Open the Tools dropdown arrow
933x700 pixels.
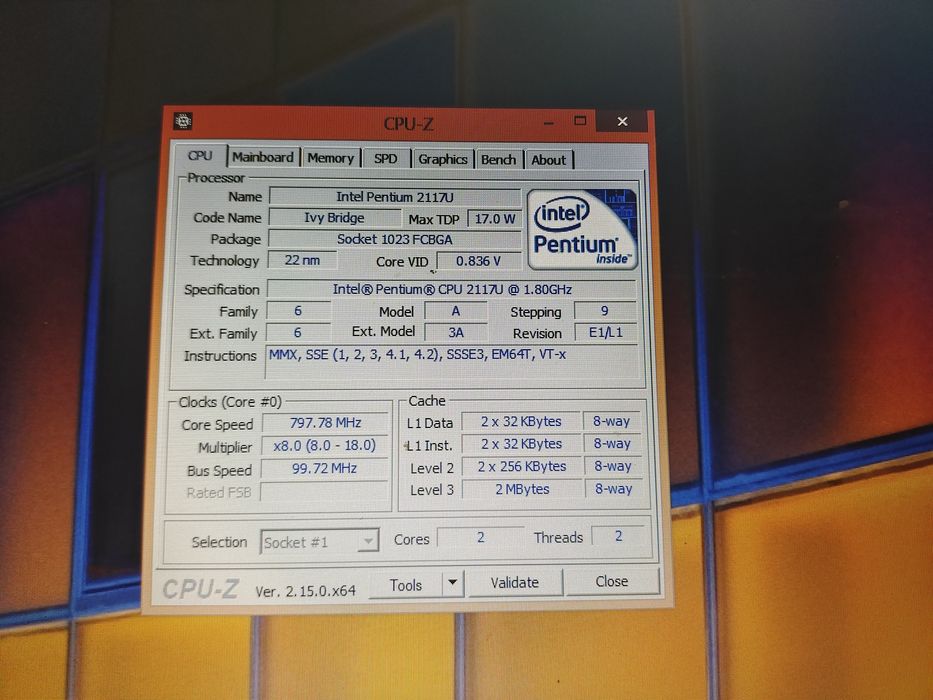[x=453, y=583]
